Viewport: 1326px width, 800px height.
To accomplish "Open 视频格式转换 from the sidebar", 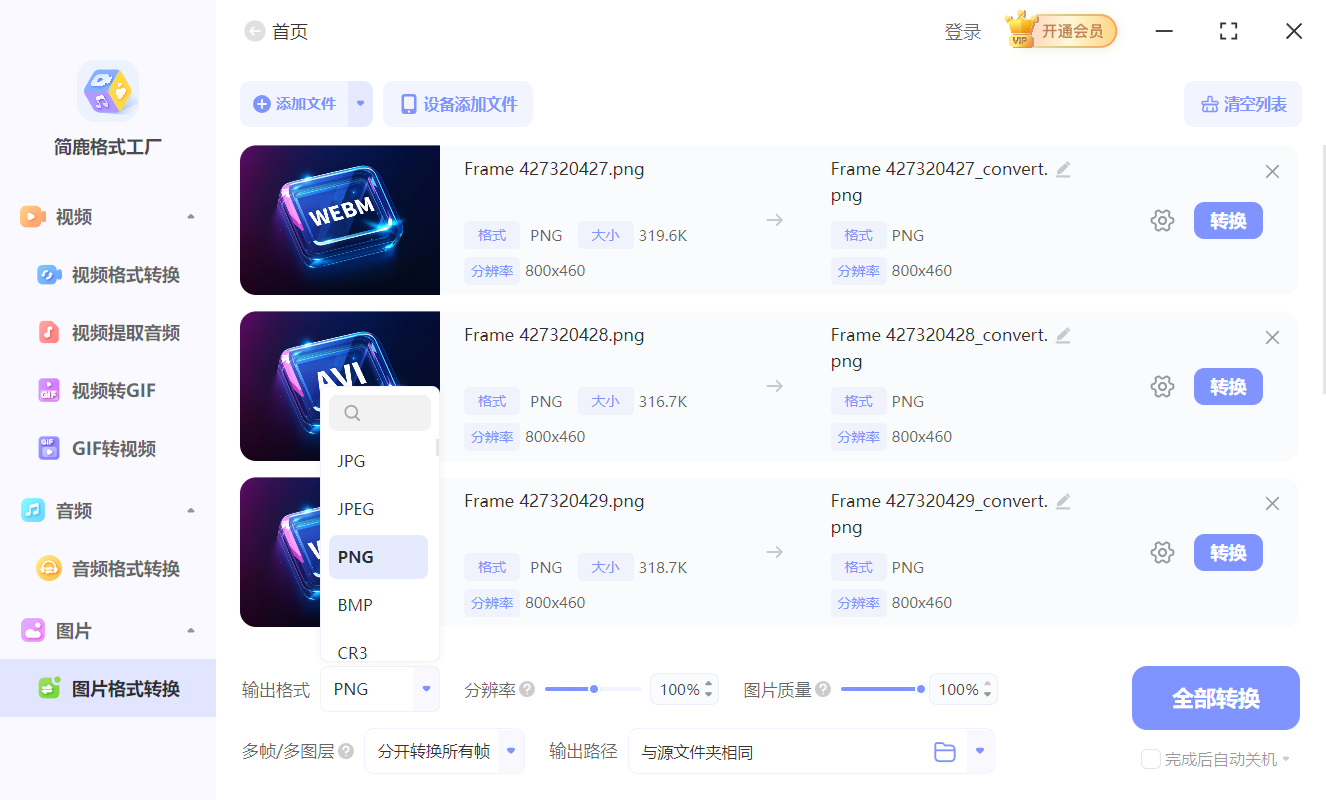I will pos(108,275).
